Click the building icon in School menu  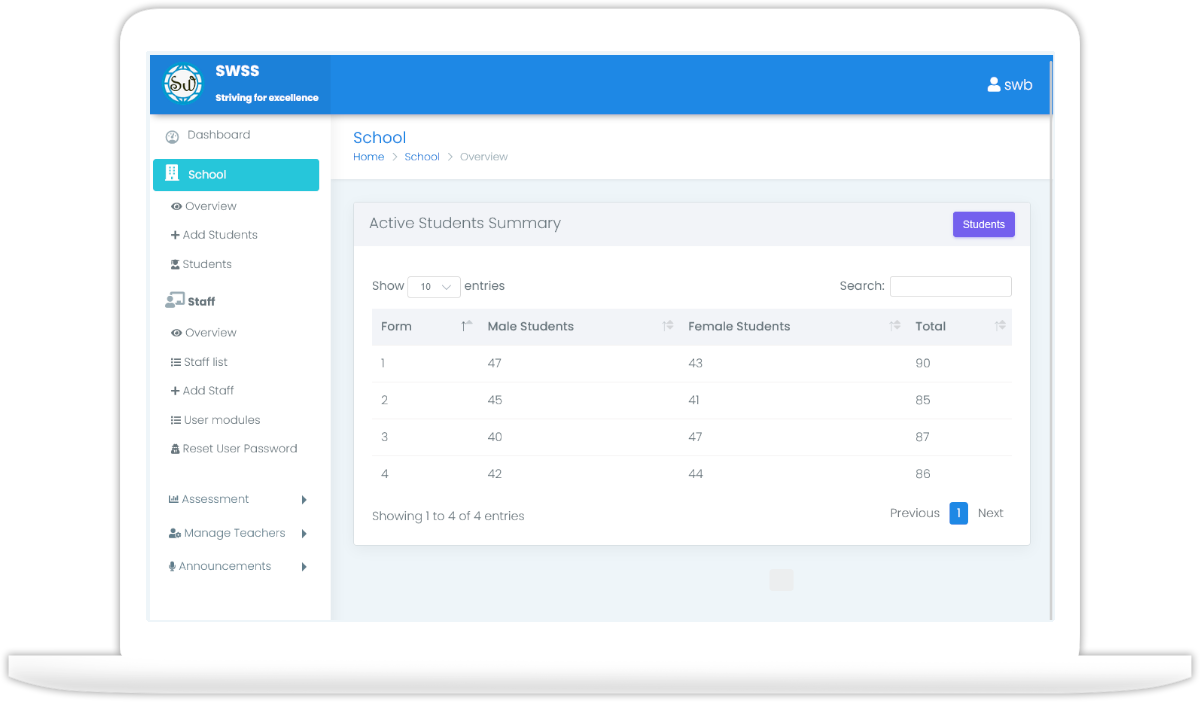click(172, 174)
